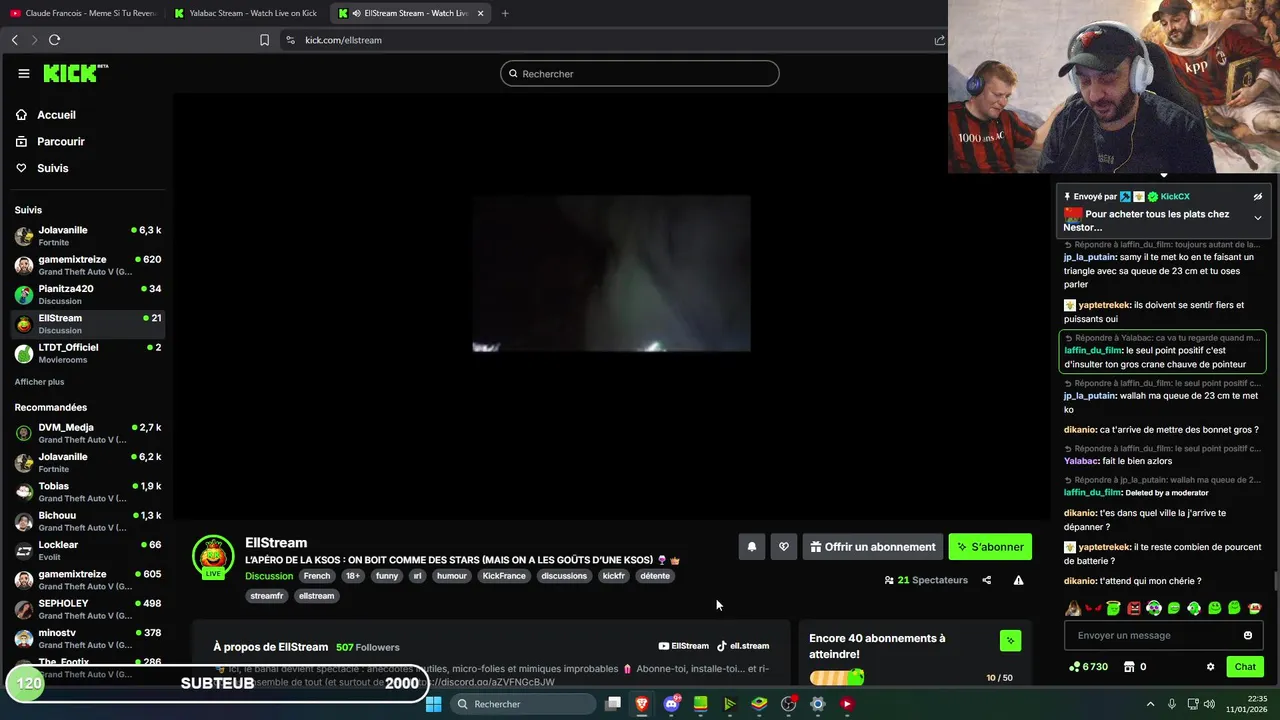The image size is (1280, 720).
Task: Select the 18+ tag
Action: point(352,576)
